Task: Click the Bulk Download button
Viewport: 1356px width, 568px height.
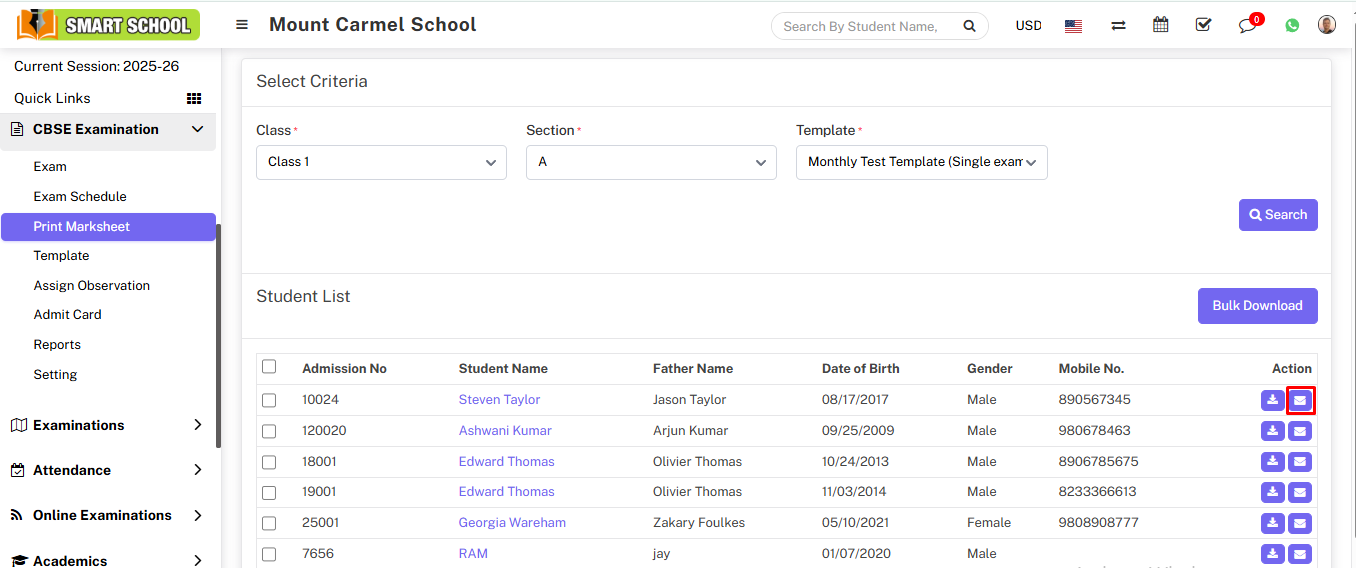Action: point(1257,306)
